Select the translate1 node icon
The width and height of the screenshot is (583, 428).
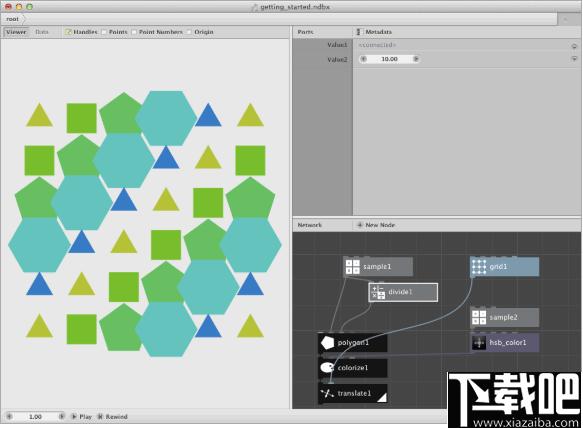[x=327, y=393]
